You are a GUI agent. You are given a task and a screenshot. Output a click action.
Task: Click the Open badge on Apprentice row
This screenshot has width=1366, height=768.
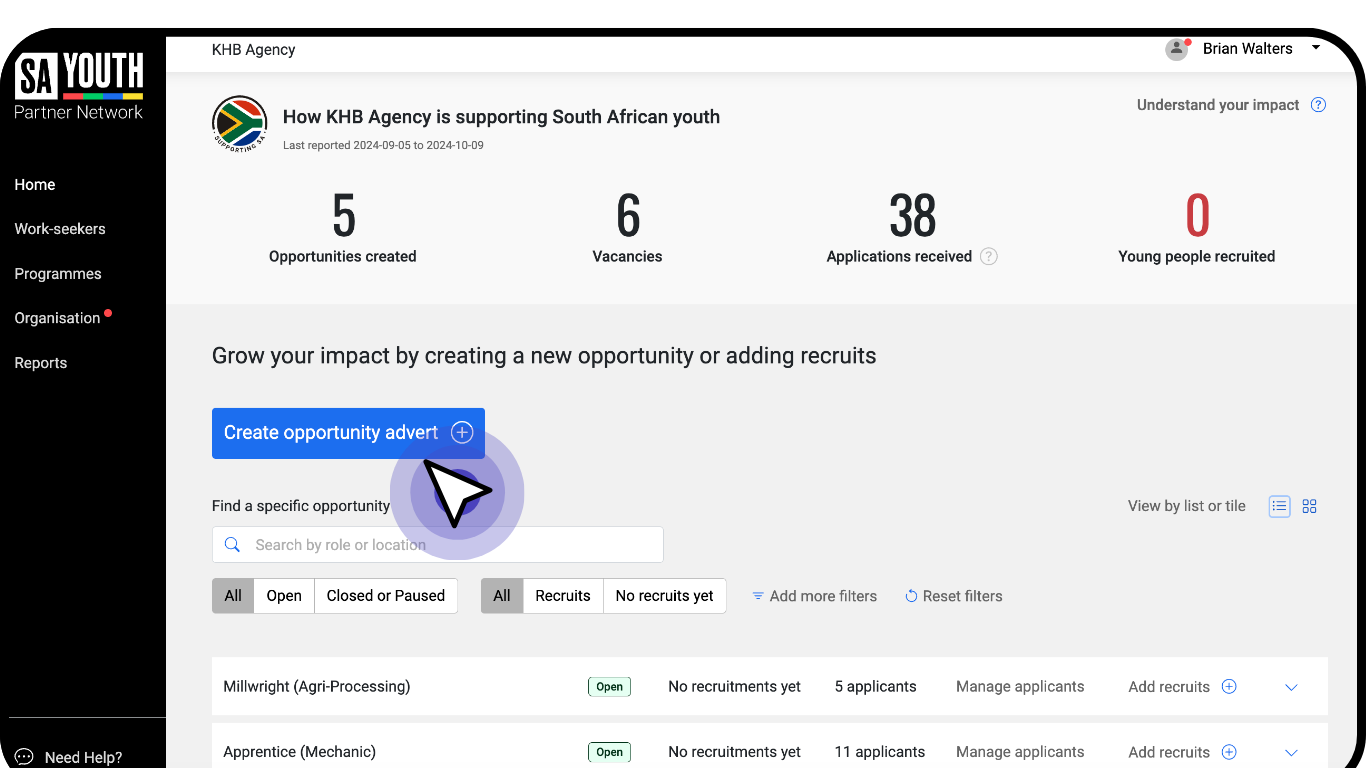tap(610, 752)
